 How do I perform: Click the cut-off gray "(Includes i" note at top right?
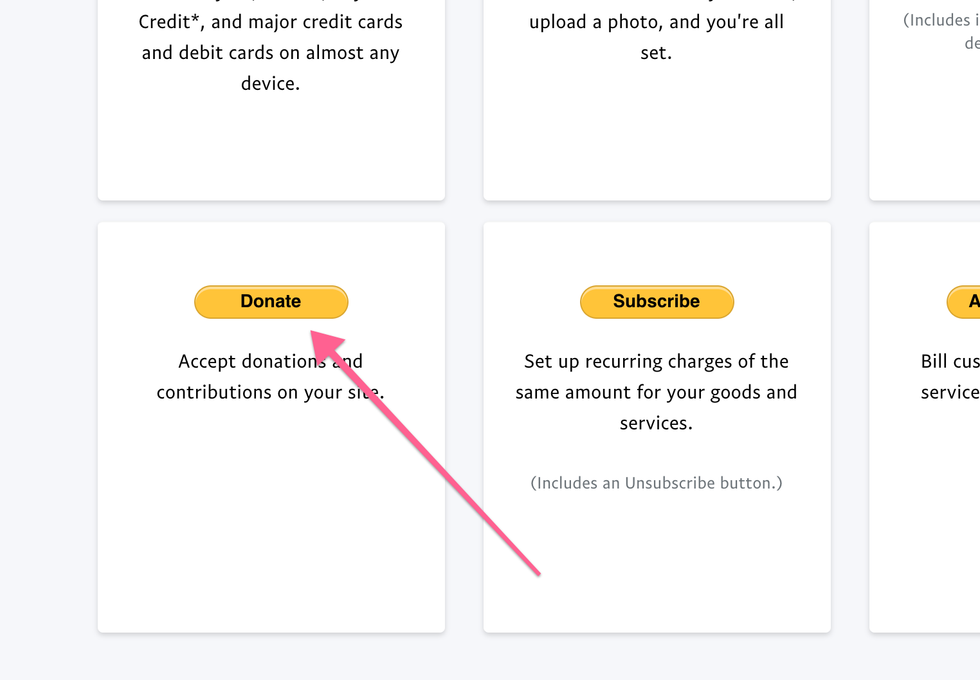tap(942, 20)
